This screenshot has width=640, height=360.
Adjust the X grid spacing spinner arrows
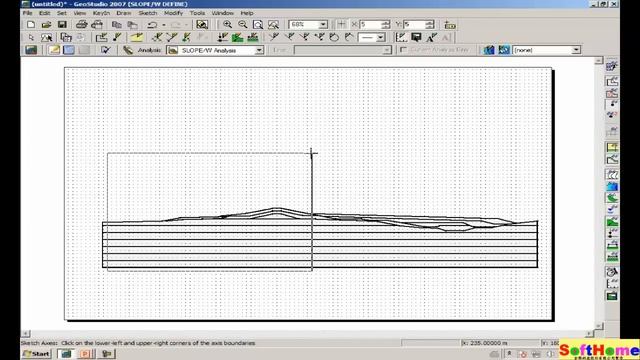click(386, 24)
